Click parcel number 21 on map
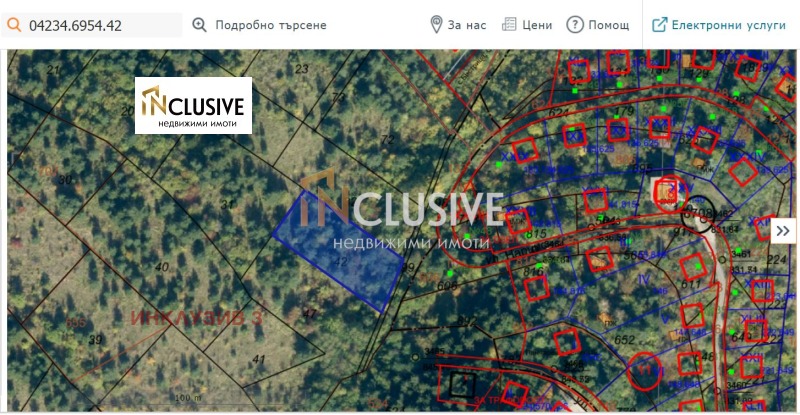Viewport: 800px width, 415px height. (x=53, y=69)
